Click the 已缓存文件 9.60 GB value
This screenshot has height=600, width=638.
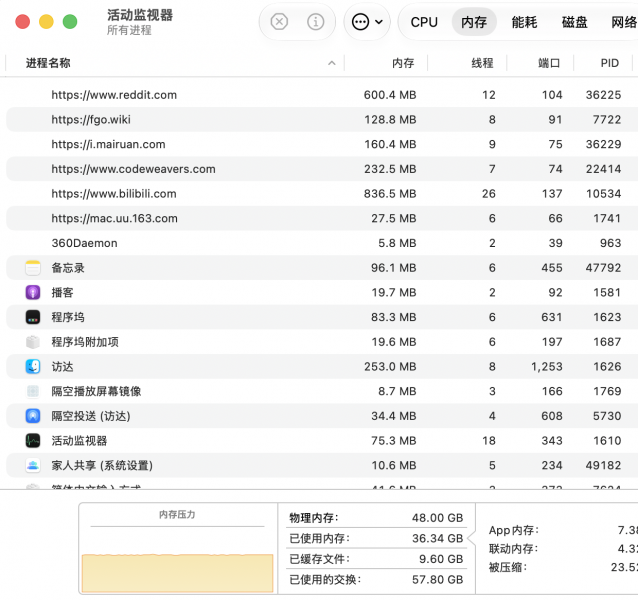point(441,559)
